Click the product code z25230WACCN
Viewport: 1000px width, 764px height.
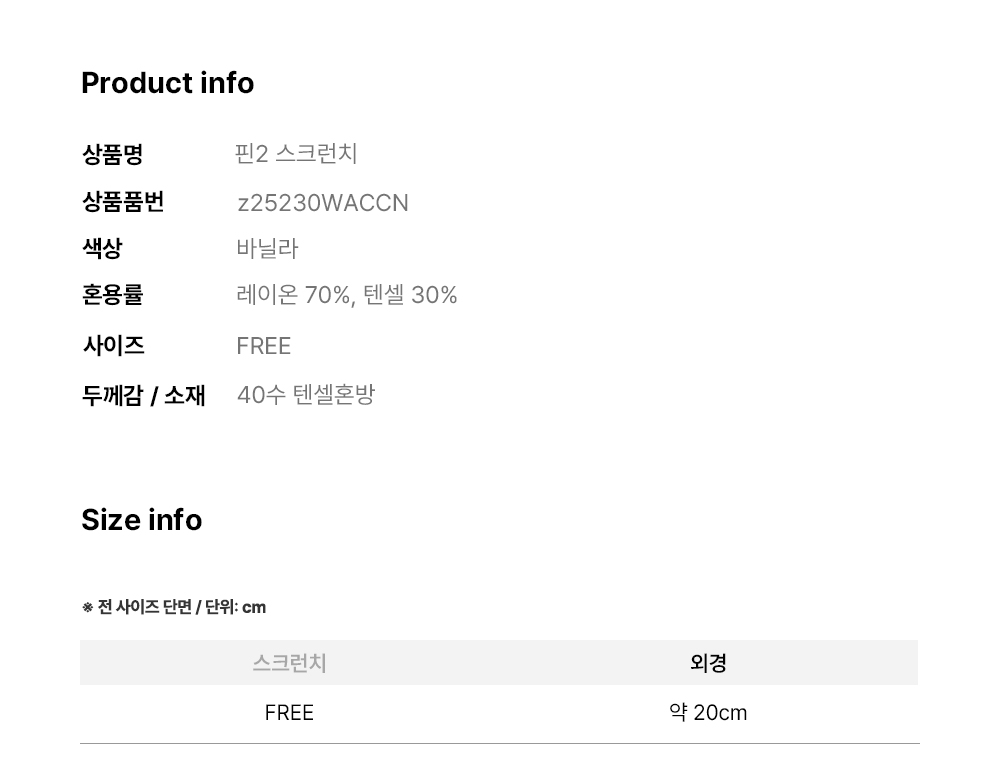coord(323,203)
